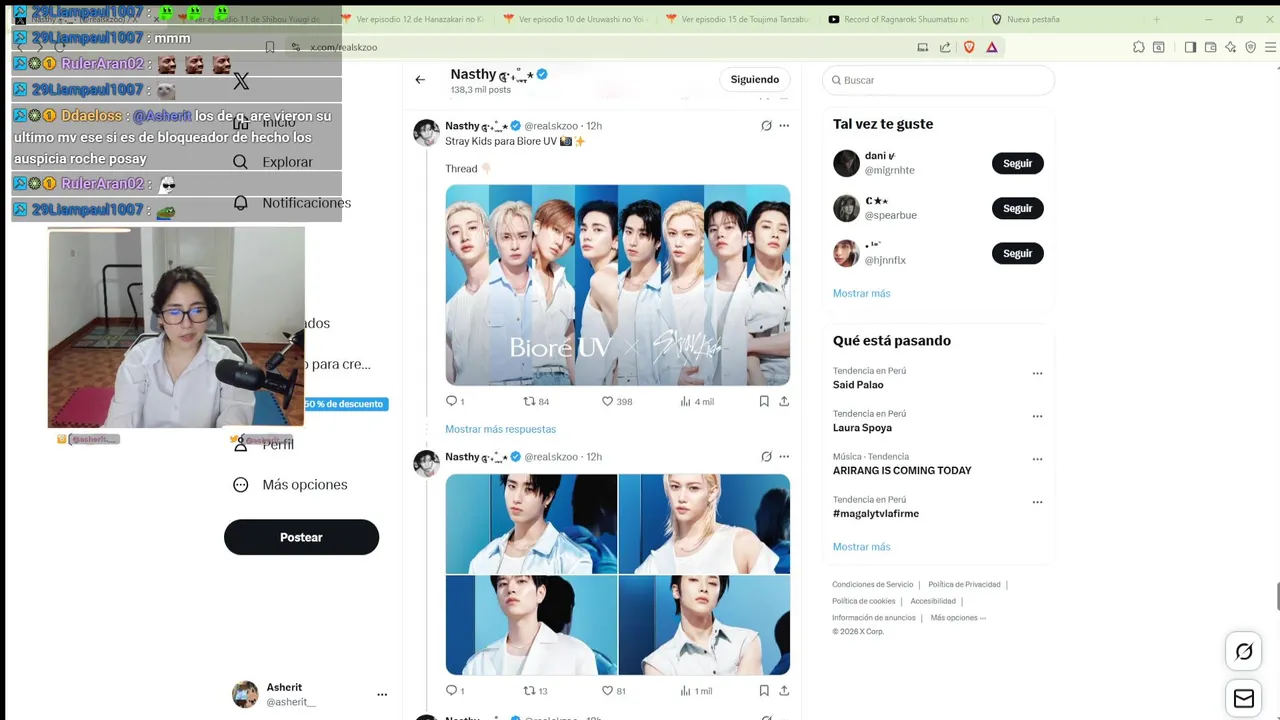Open the browser hamburger menu

[1271, 47]
